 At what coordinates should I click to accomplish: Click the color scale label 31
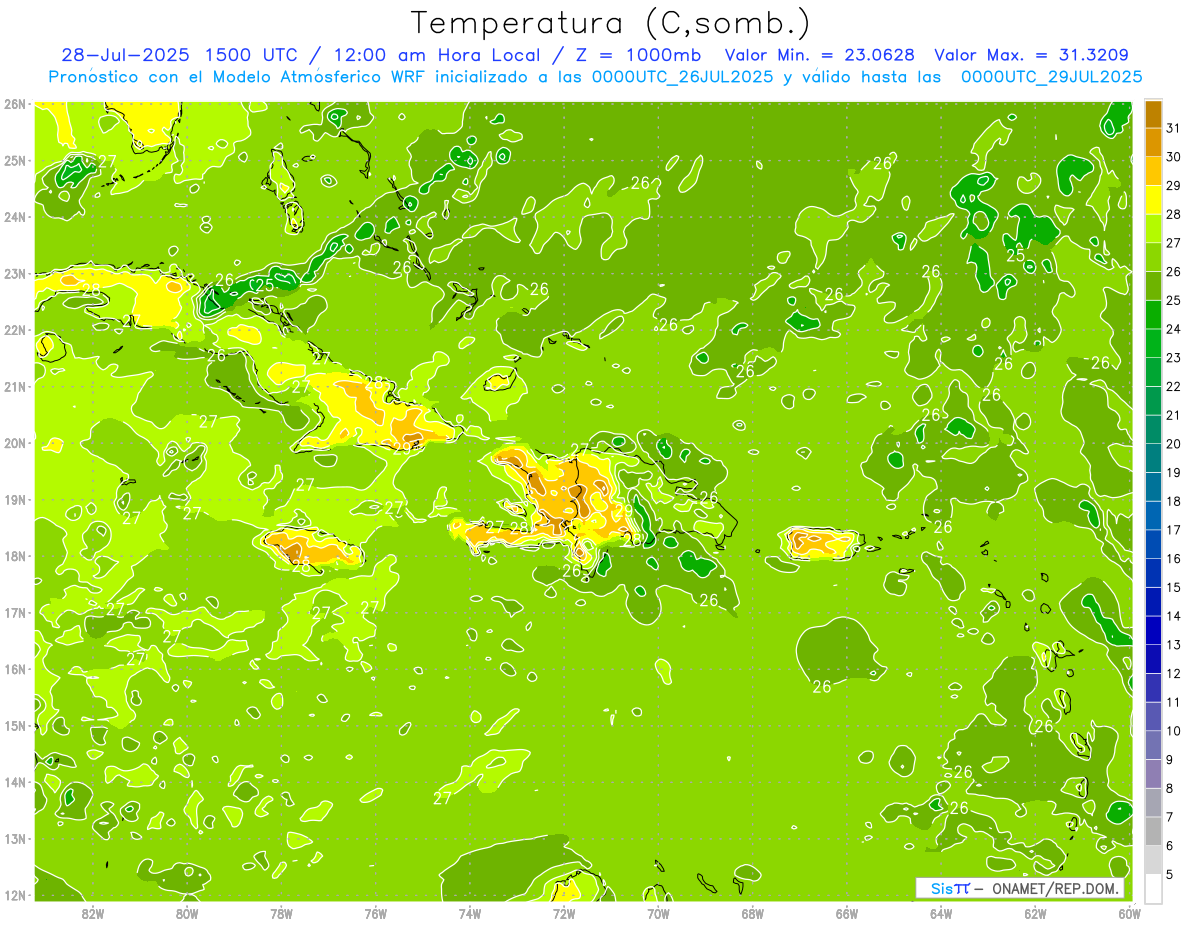tap(1174, 128)
